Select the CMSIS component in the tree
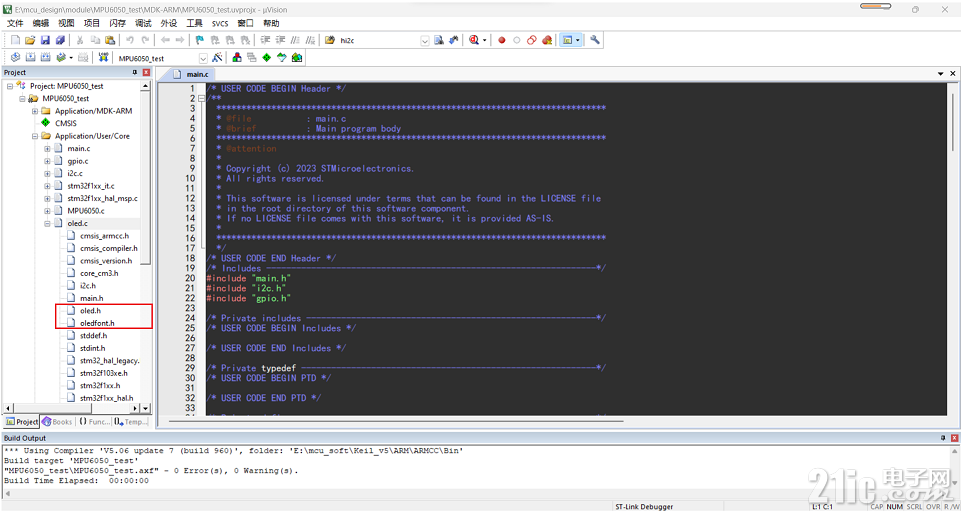Image resolution: width=962 pixels, height=511 pixels. click(x=66, y=123)
